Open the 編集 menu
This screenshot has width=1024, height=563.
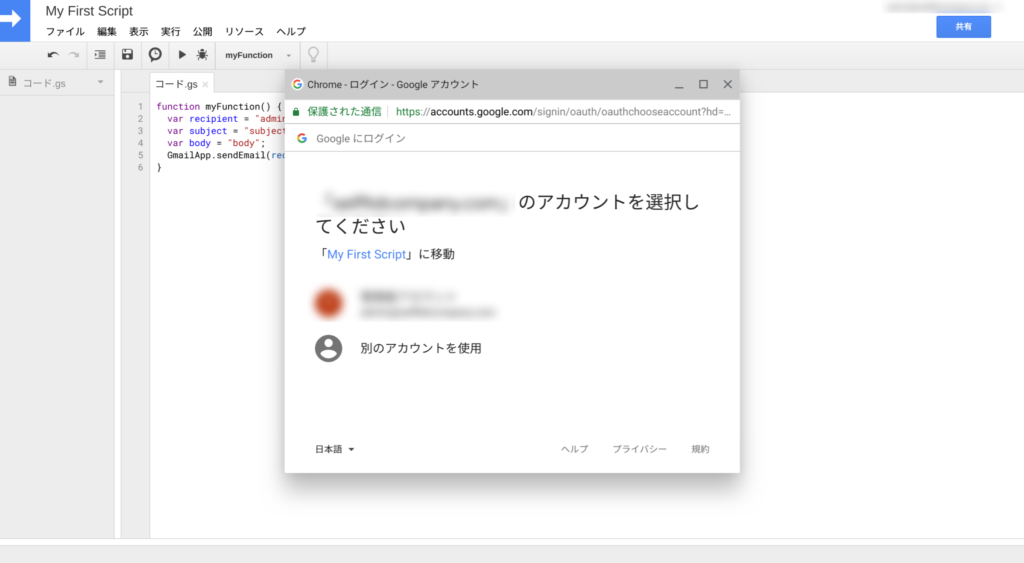[106, 31]
